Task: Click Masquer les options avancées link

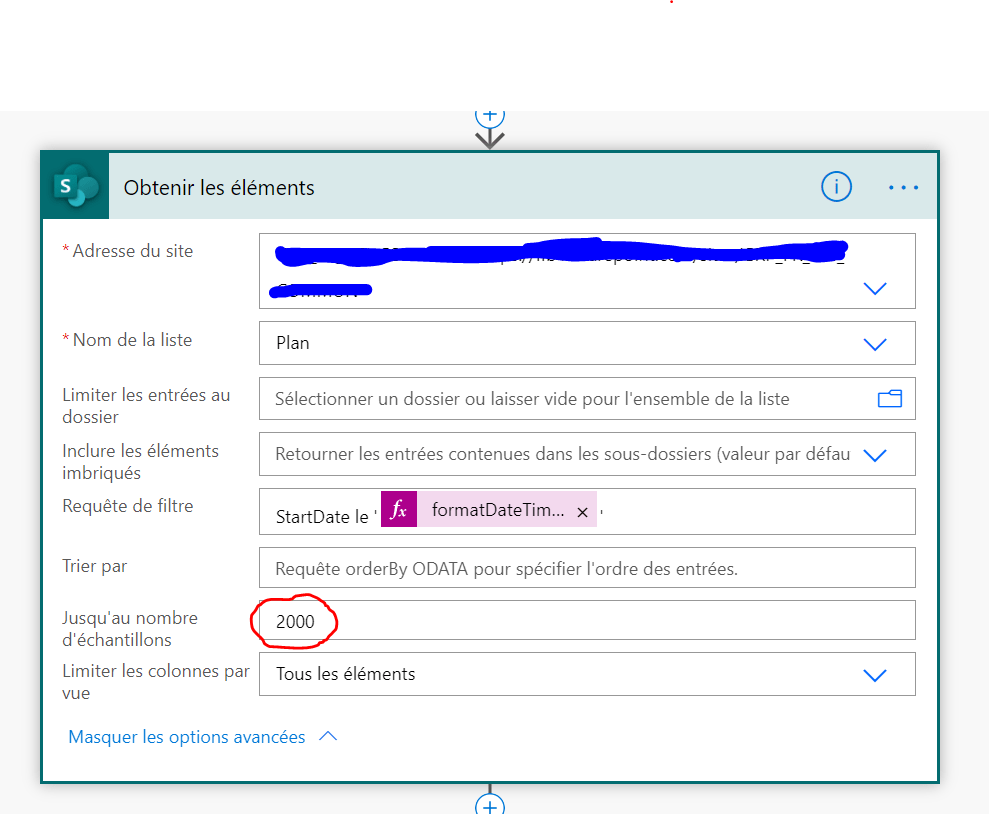Action: 187,737
